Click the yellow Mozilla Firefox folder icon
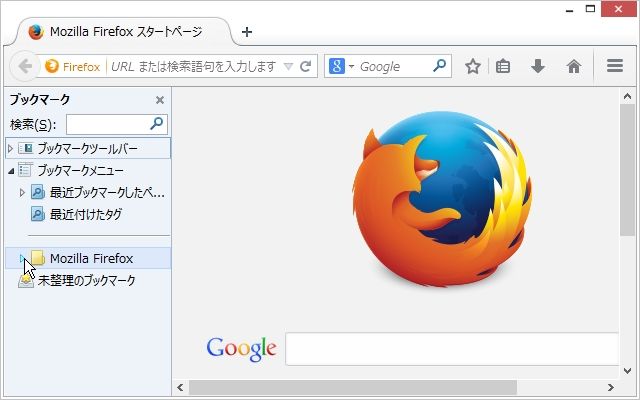This screenshot has width=640, height=400. [x=38, y=258]
